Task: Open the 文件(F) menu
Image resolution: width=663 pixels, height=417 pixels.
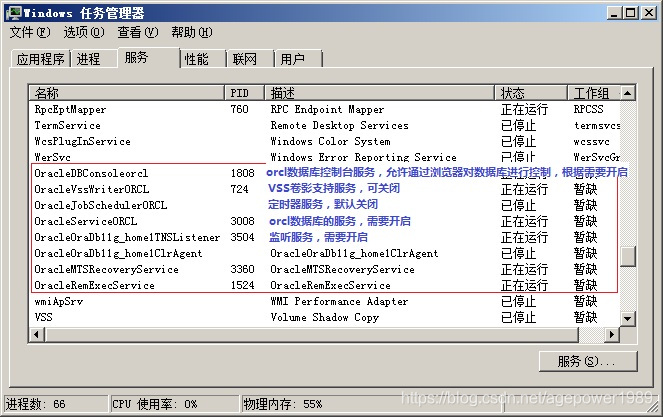Action: coord(30,32)
